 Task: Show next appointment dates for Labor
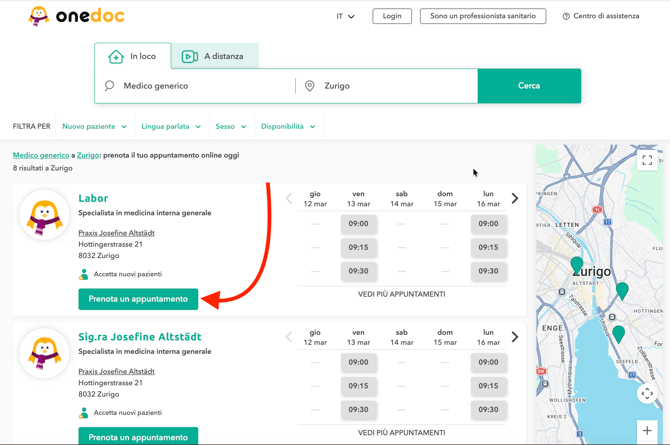(515, 198)
